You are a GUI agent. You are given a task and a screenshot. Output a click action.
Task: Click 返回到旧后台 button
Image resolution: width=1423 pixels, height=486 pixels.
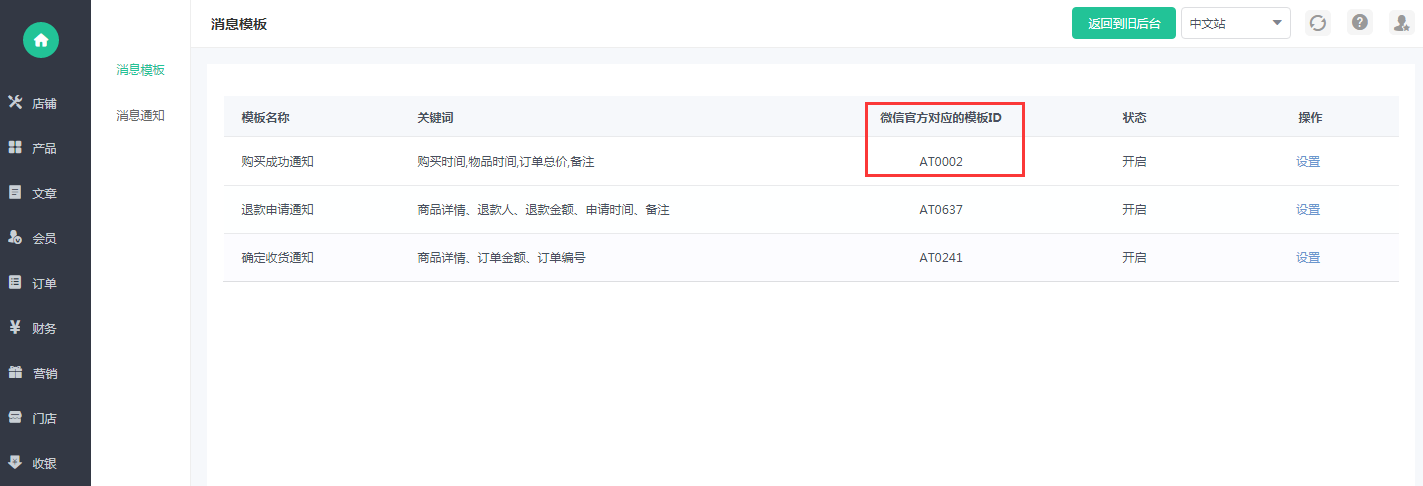point(1124,23)
